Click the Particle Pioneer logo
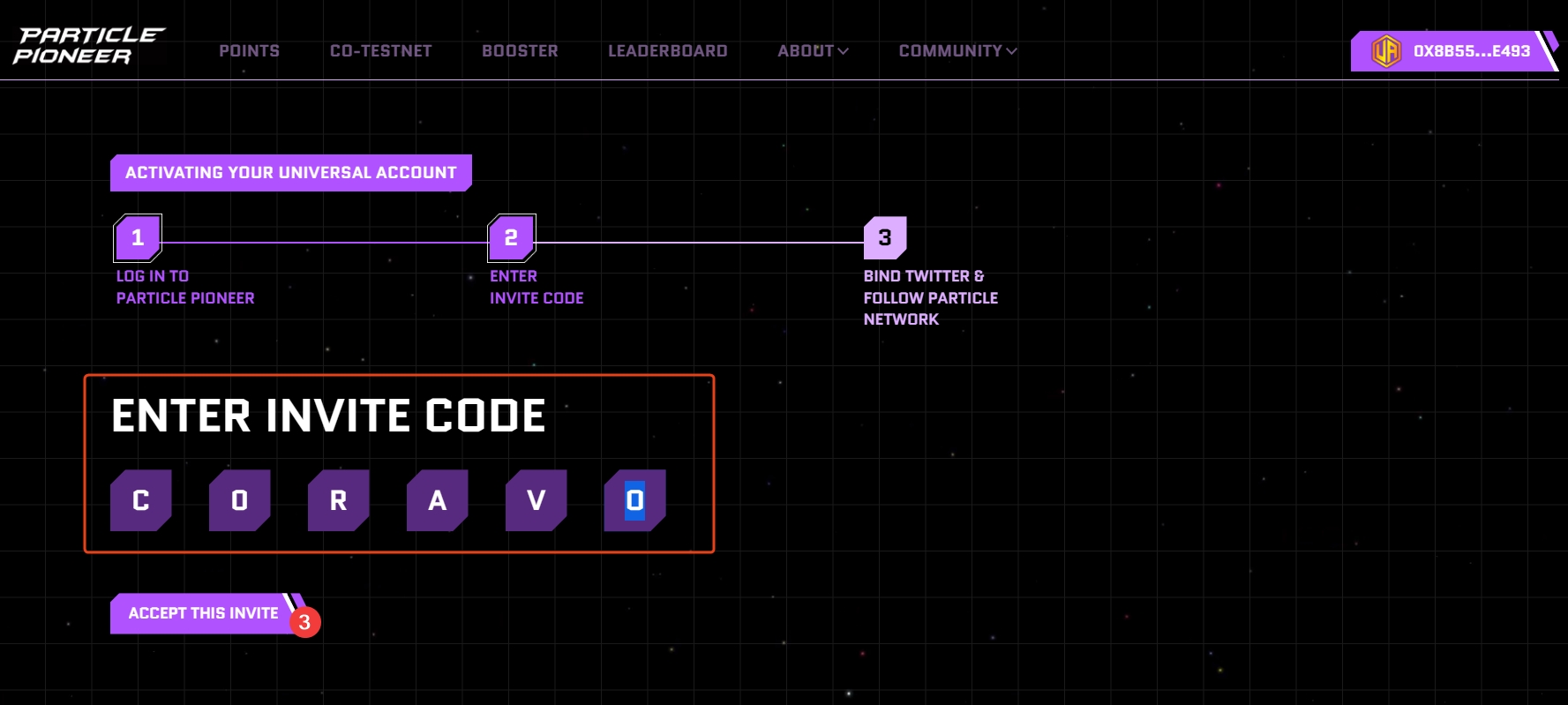This screenshot has height=705, width=1568. (x=88, y=46)
